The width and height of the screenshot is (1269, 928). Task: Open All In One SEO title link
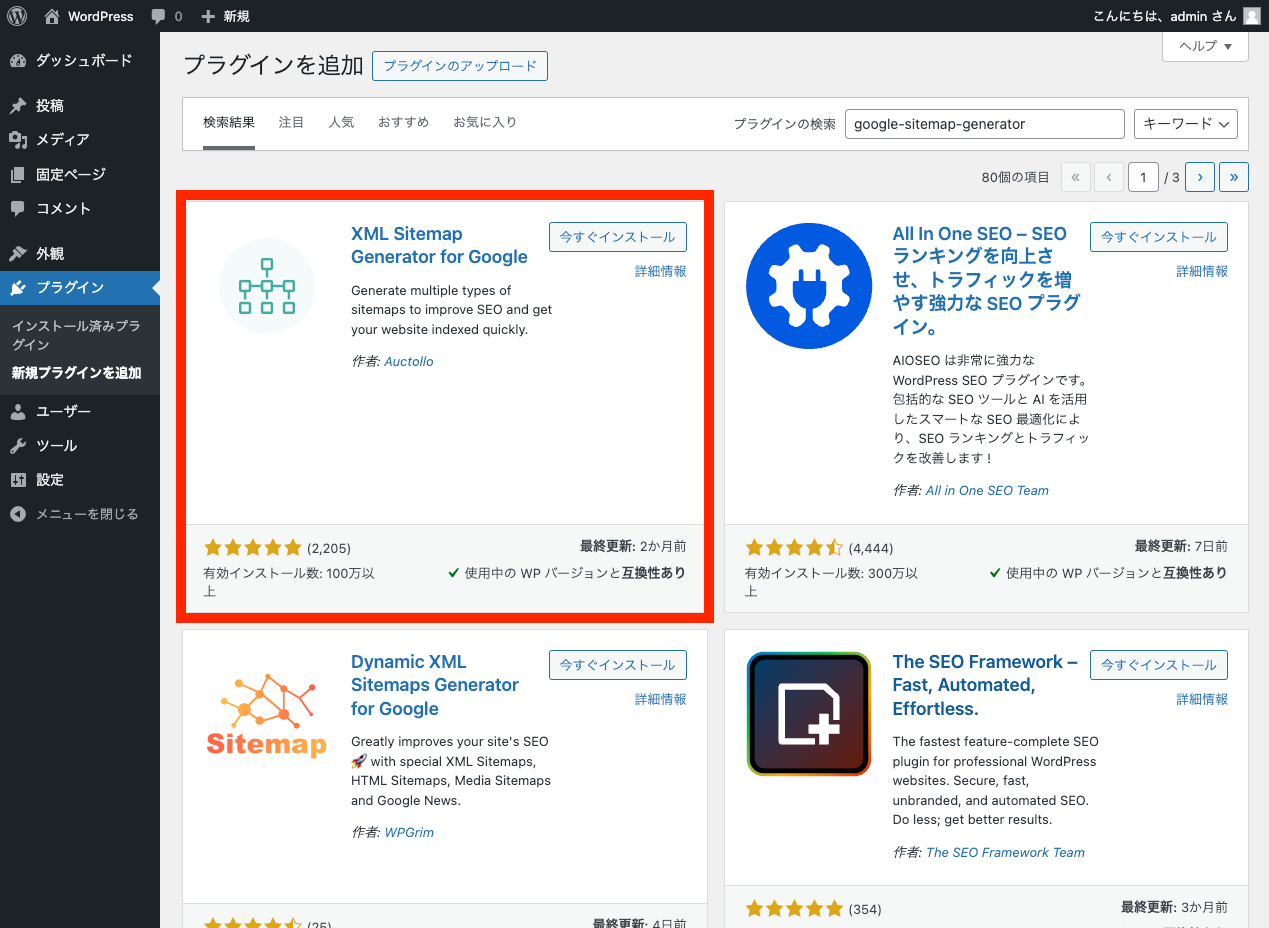click(986, 280)
